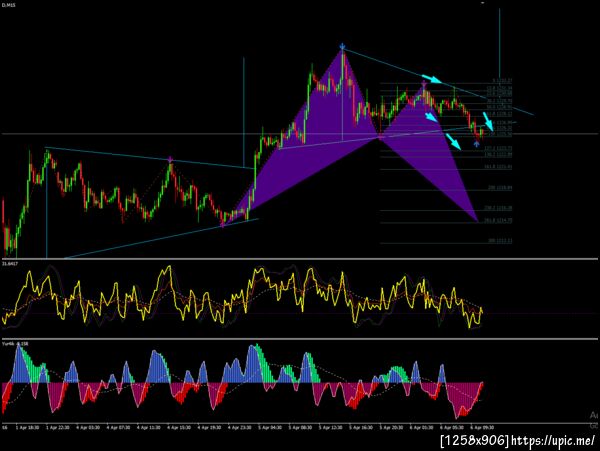Click the 261.8 Fibonacci level label

point(498,220)
